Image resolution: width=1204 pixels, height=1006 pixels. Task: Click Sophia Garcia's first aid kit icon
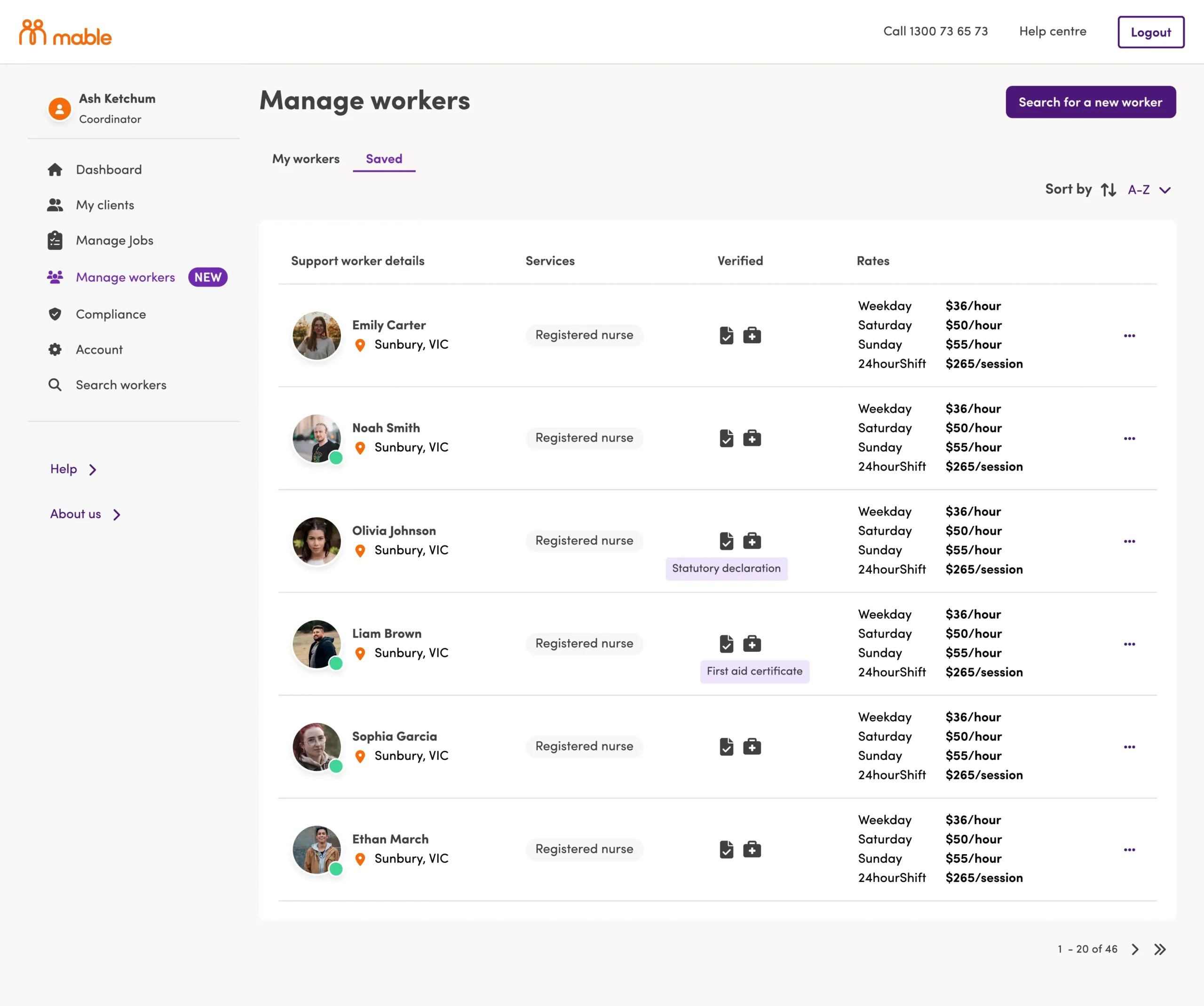click(752, 747)
